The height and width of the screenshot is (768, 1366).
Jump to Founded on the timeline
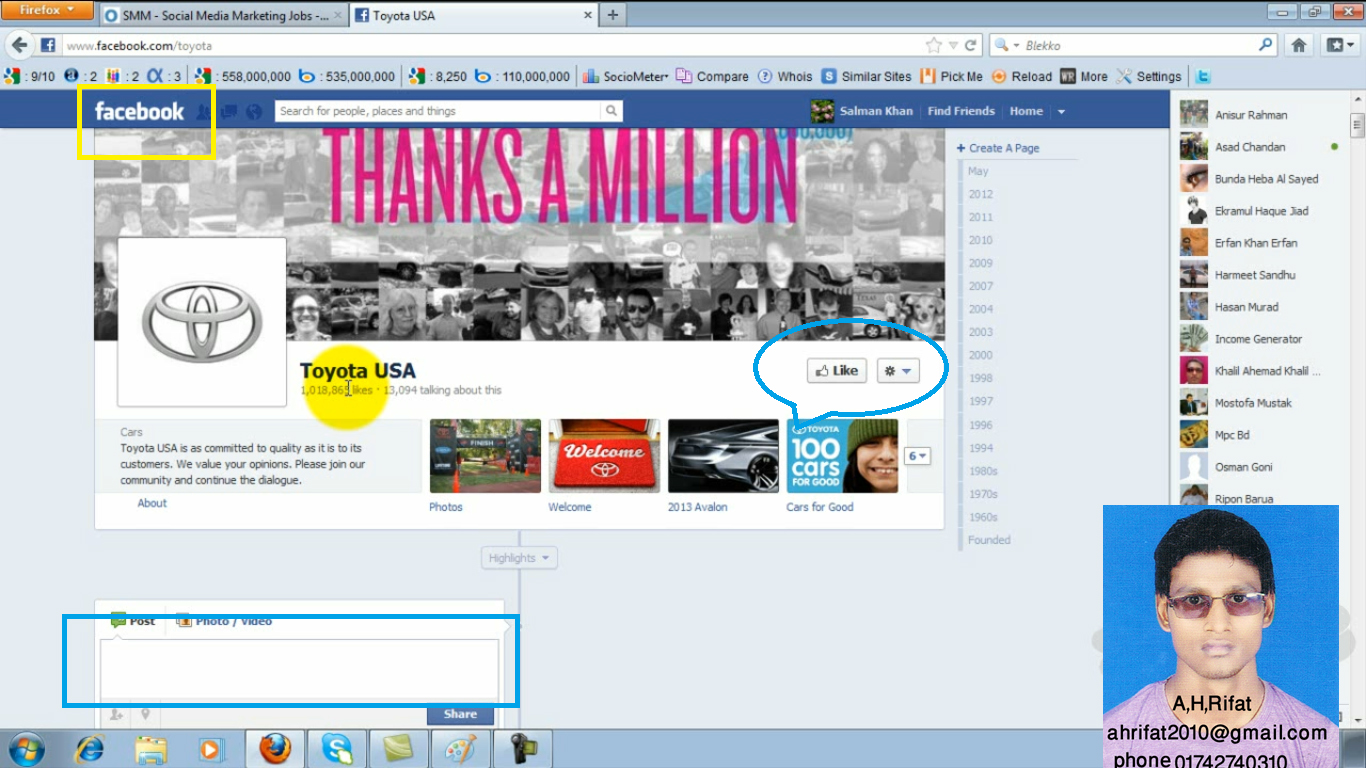click(x=989, y=540)
